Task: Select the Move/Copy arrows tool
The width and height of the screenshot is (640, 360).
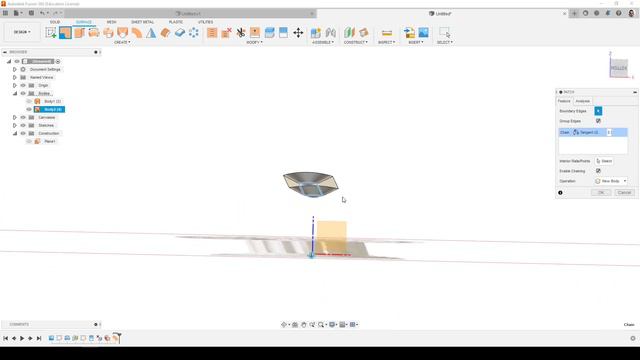Action: [298, 33]
